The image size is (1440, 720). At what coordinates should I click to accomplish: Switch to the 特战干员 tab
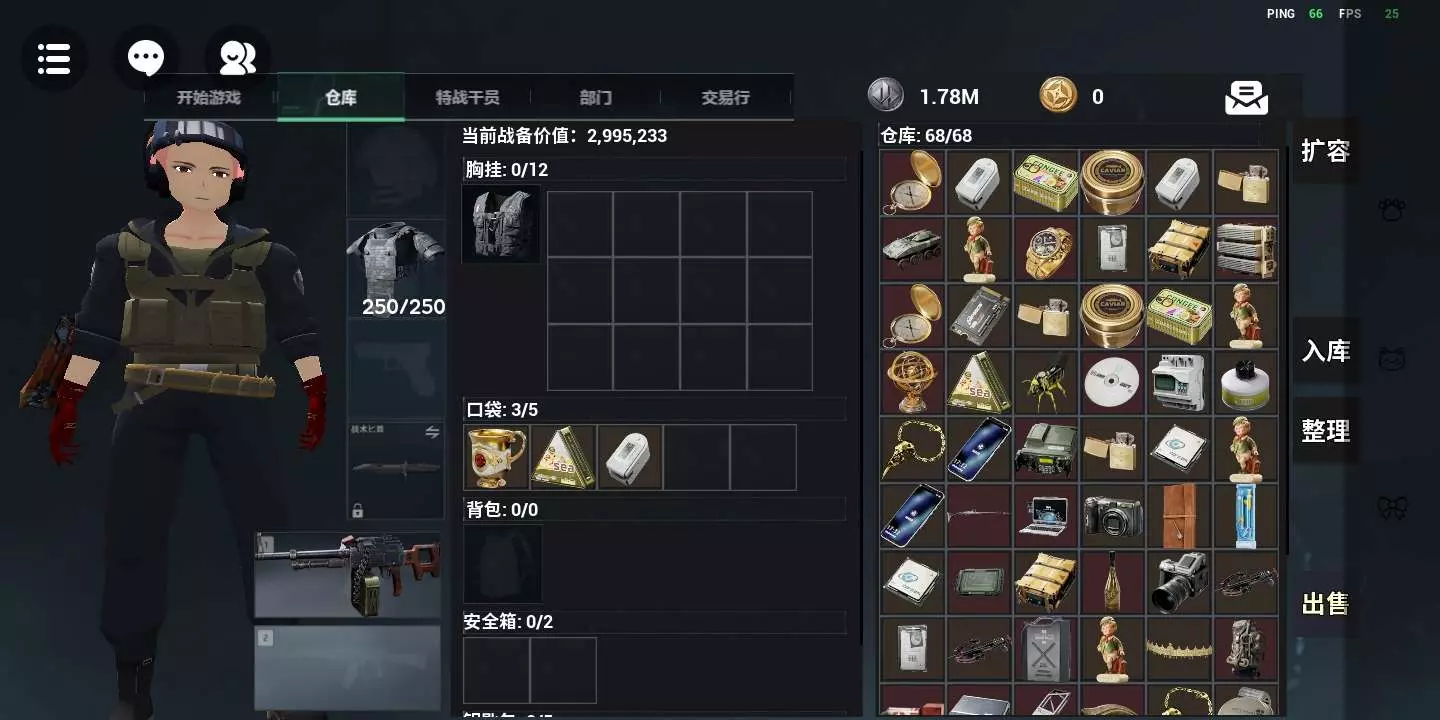tap(467, 98)
